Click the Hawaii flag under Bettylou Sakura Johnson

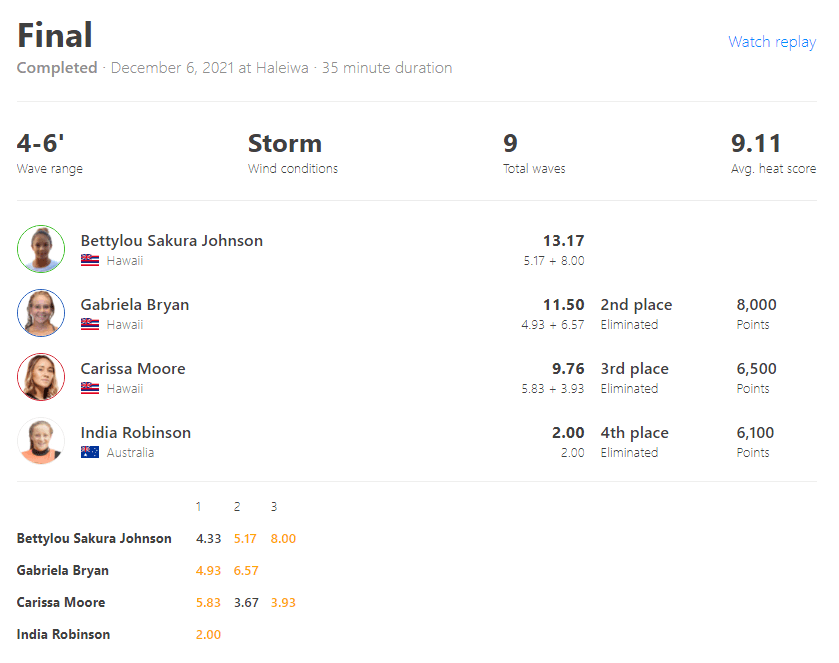coord(90,261)
